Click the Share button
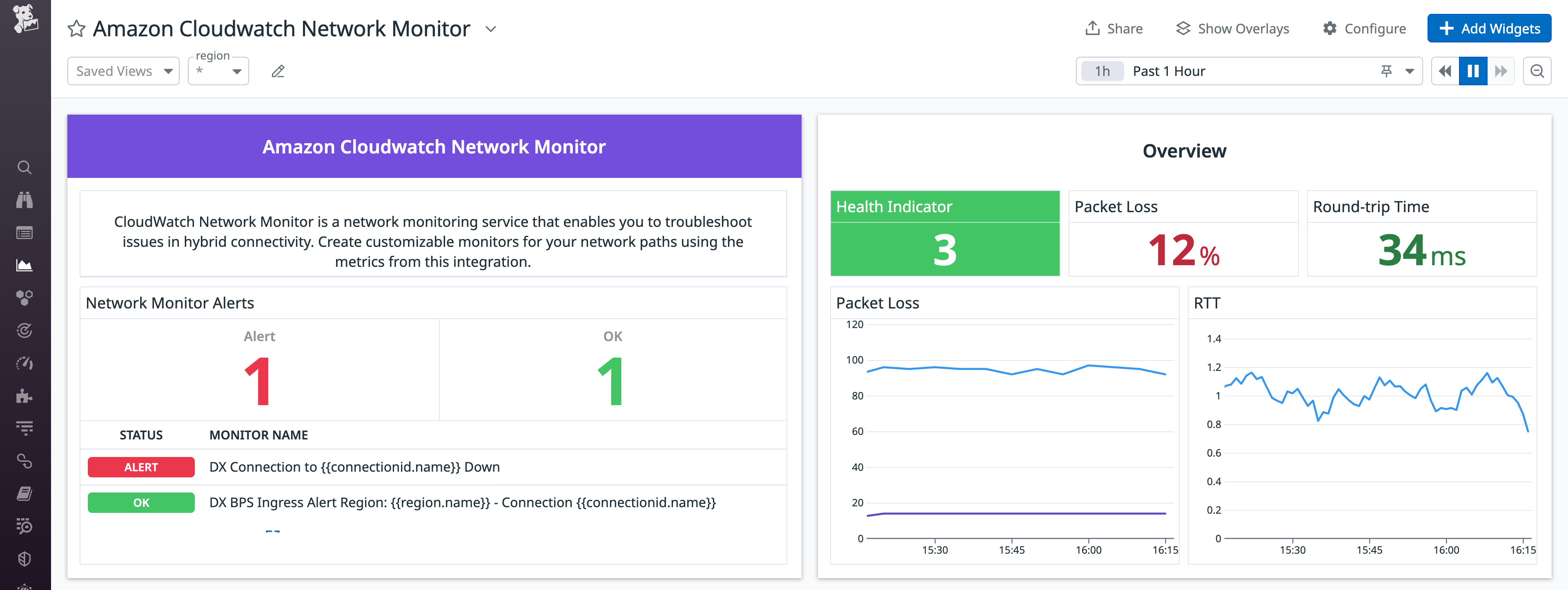 pyautogui.click(x=1114, y=28)
